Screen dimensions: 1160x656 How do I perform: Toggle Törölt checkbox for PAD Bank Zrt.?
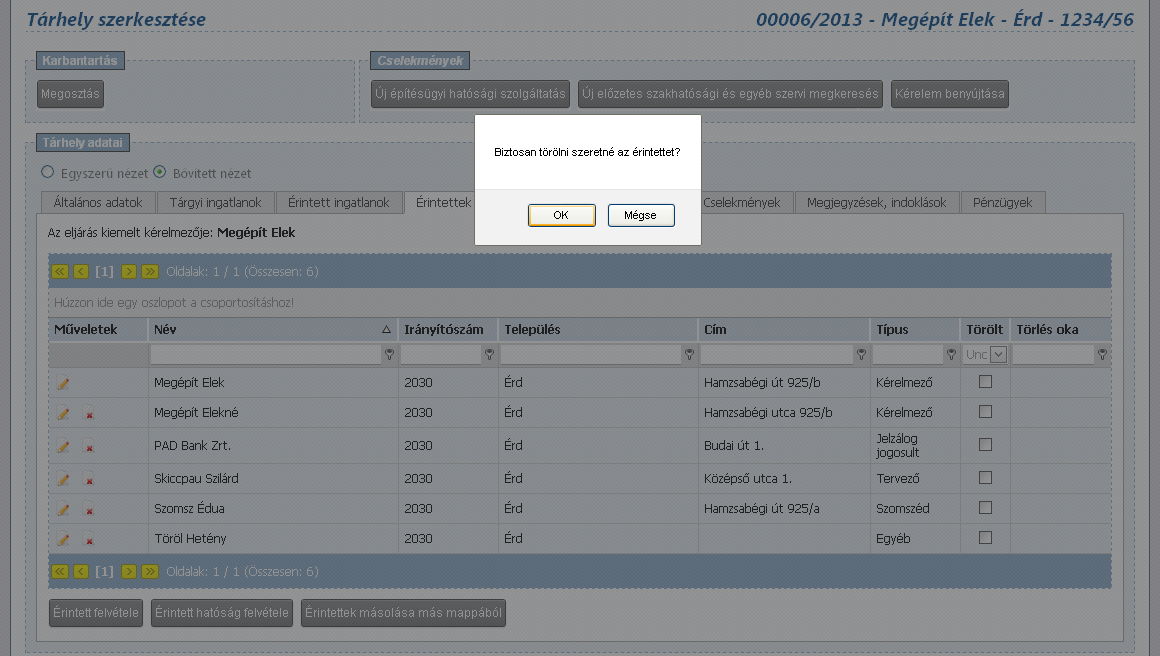click(985, 444)
